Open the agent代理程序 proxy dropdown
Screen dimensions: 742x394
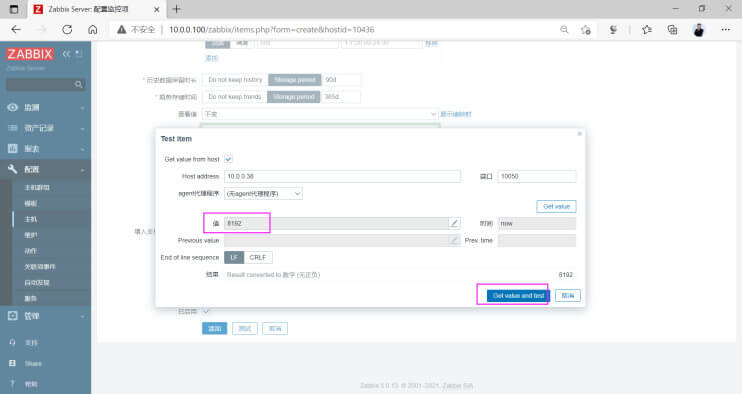[263, 193]
